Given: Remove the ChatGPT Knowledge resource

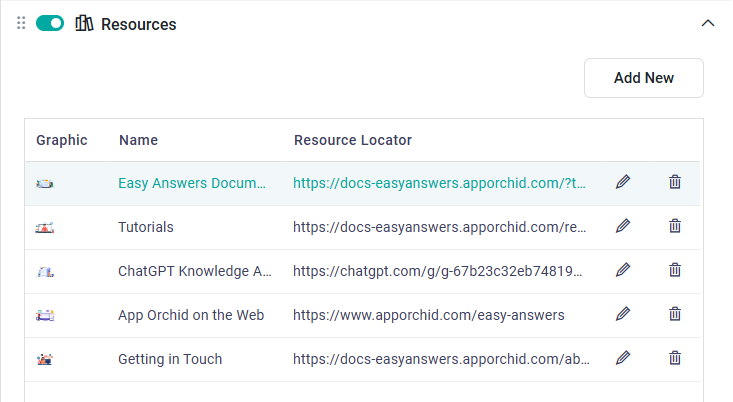Looking at the screenshot, I should pyautogui.click(x=675, y=270).
